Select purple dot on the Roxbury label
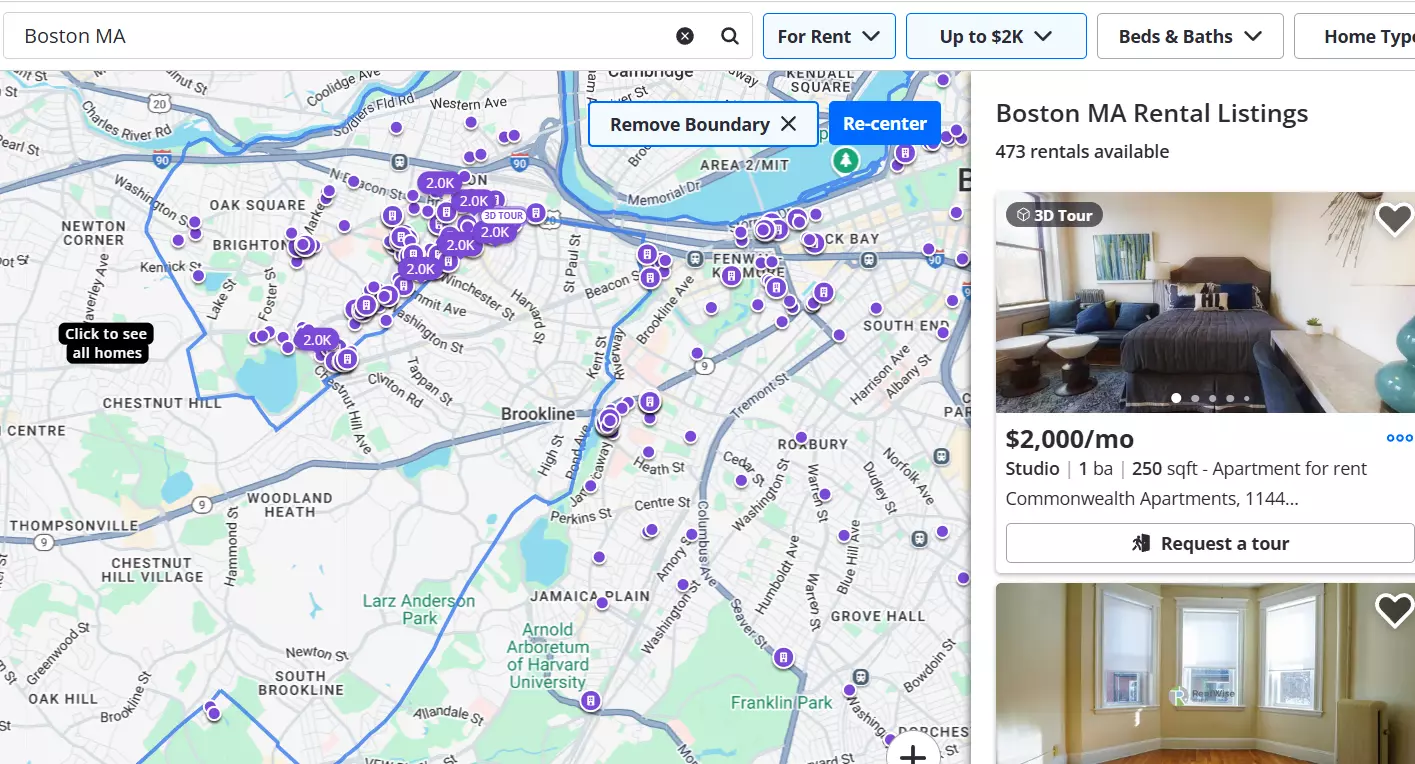Image resolution: width=1415 pixels, height=764 pixels. (799, 435)
